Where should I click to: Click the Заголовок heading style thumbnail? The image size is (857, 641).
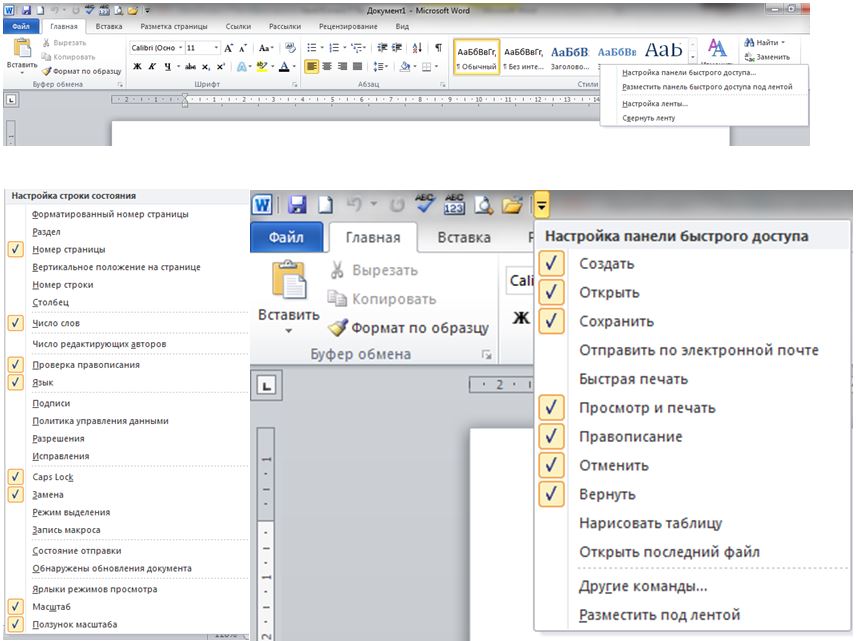pos(569,54)
